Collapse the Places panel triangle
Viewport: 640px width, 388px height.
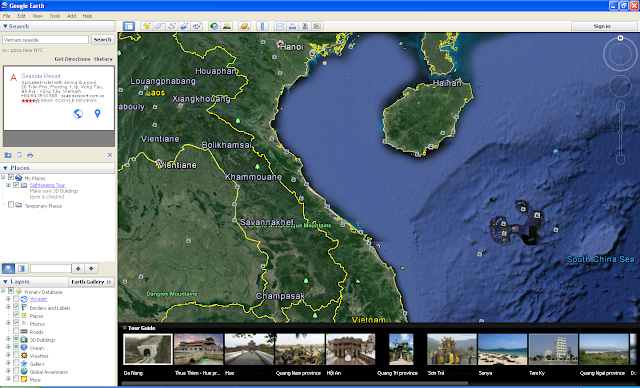(5, 168)
